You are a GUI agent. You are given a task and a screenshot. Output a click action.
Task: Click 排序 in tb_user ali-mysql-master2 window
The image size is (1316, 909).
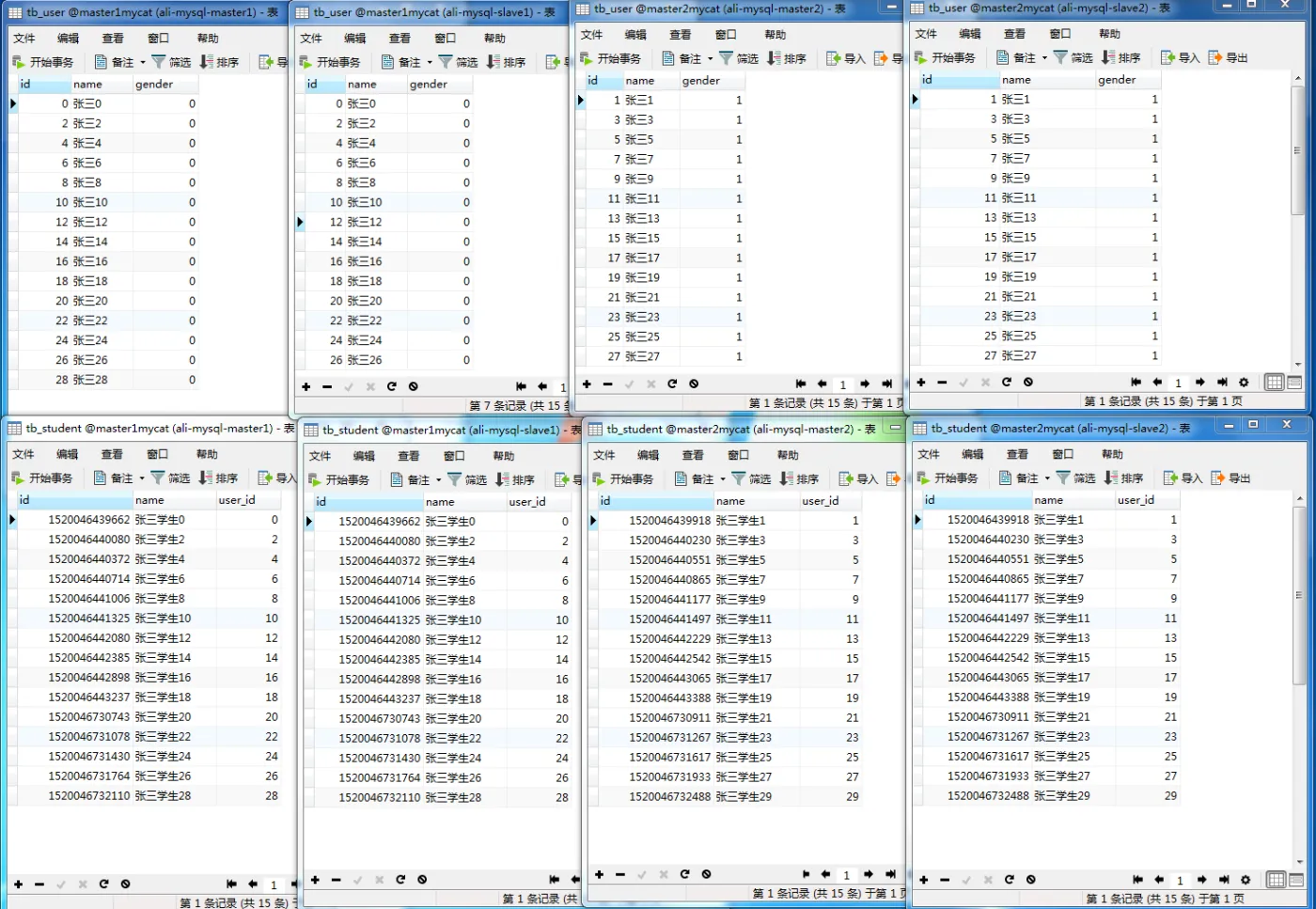click(787, 58)
